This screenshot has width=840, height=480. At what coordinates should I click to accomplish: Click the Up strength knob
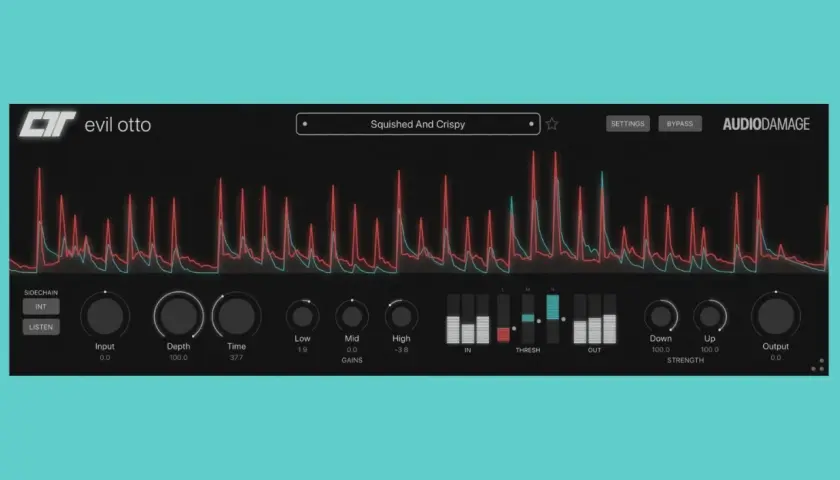[710, 317]
